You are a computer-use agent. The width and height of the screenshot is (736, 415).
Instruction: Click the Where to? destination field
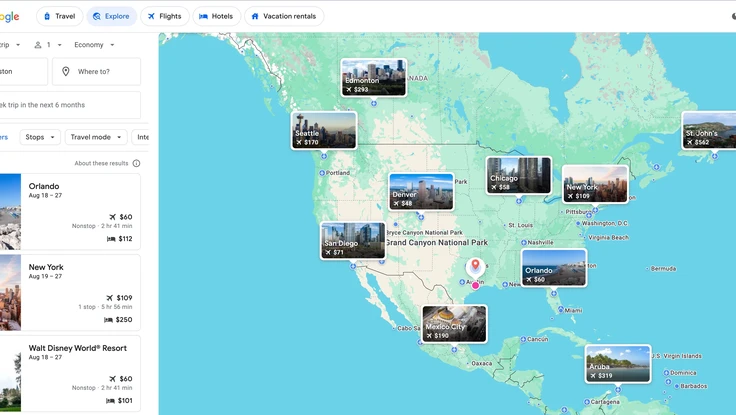point(96,71)
